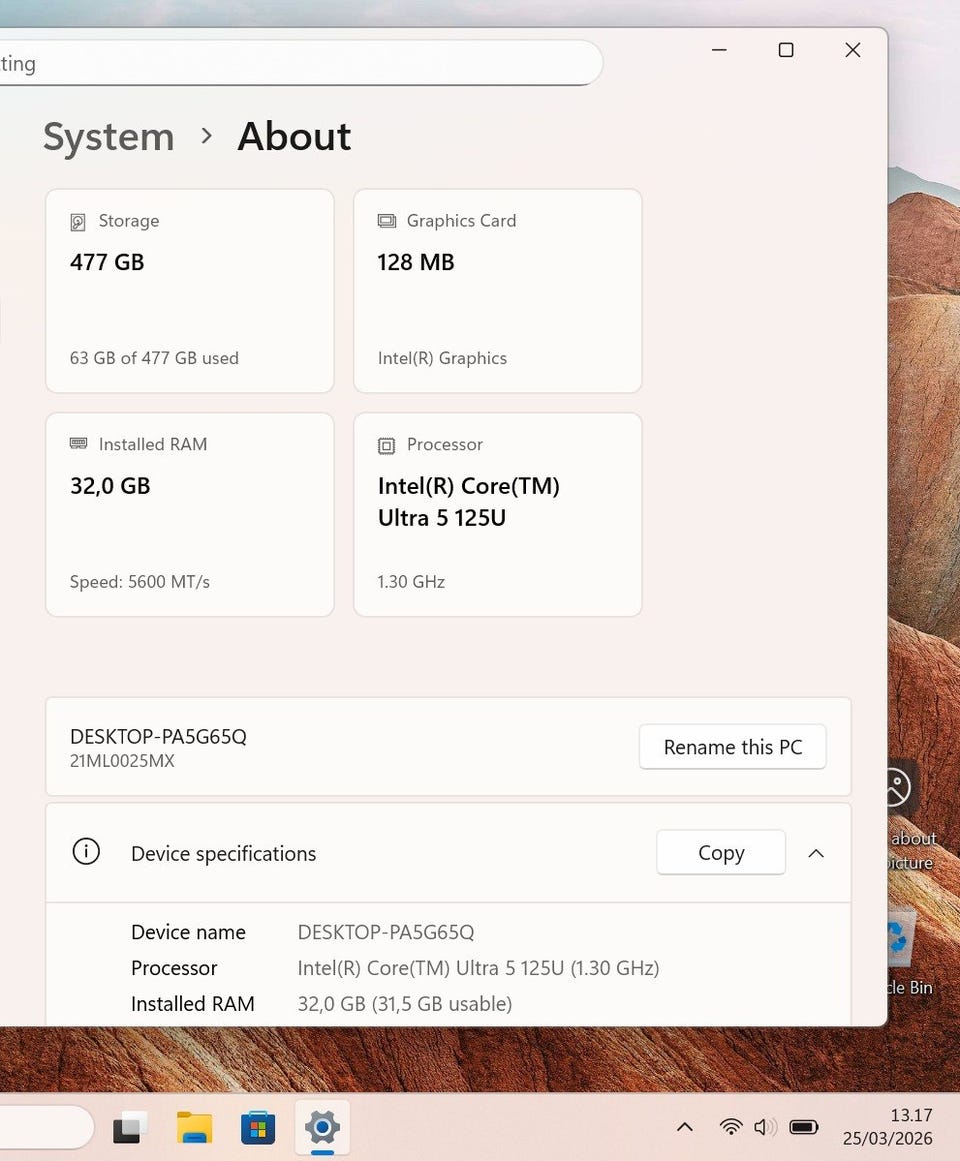
Task: Click the volume speaker tray icon
Action: click(x=765, y=1127)
